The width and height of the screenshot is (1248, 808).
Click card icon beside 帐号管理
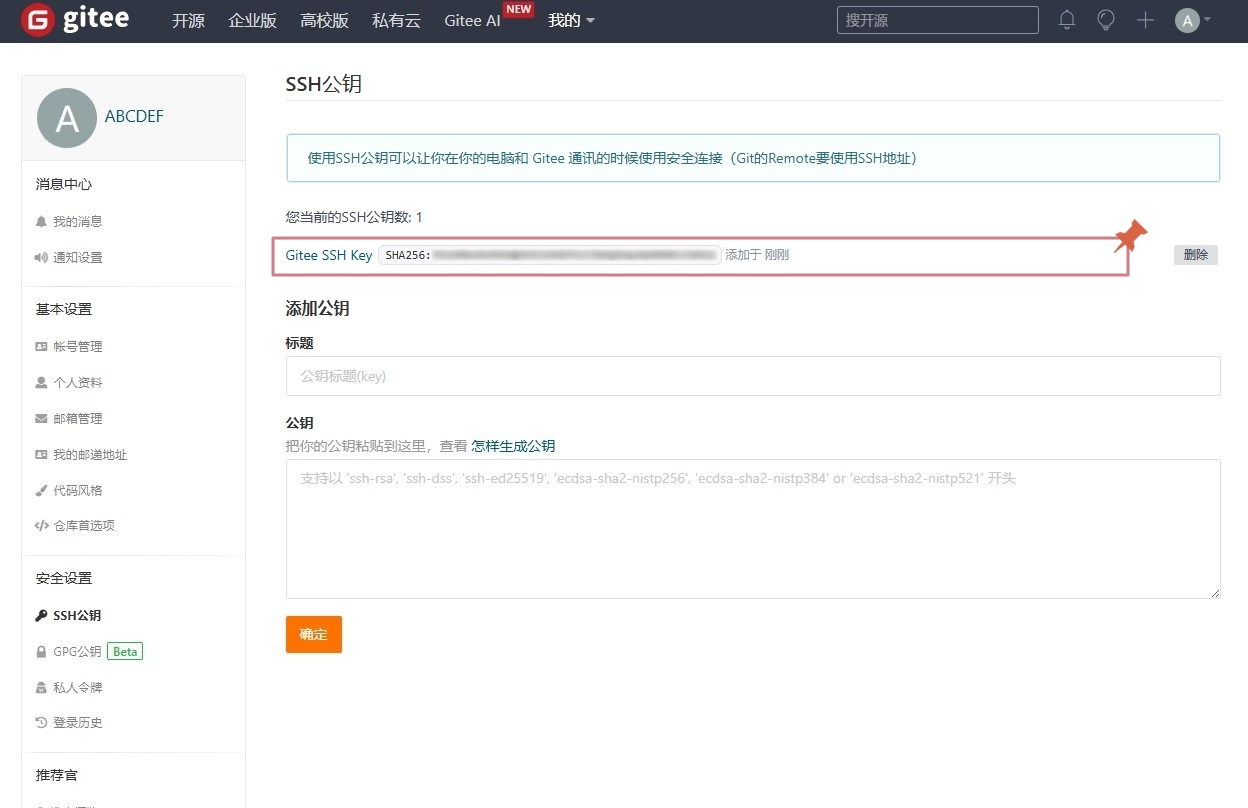coord(41,346)
